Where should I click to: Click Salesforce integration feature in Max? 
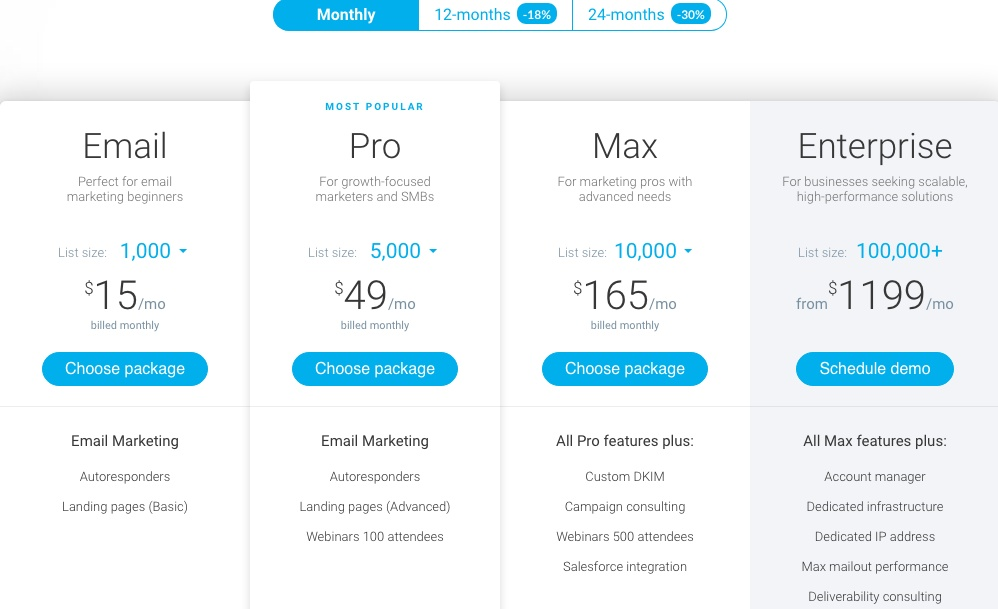tap(624, 566)
